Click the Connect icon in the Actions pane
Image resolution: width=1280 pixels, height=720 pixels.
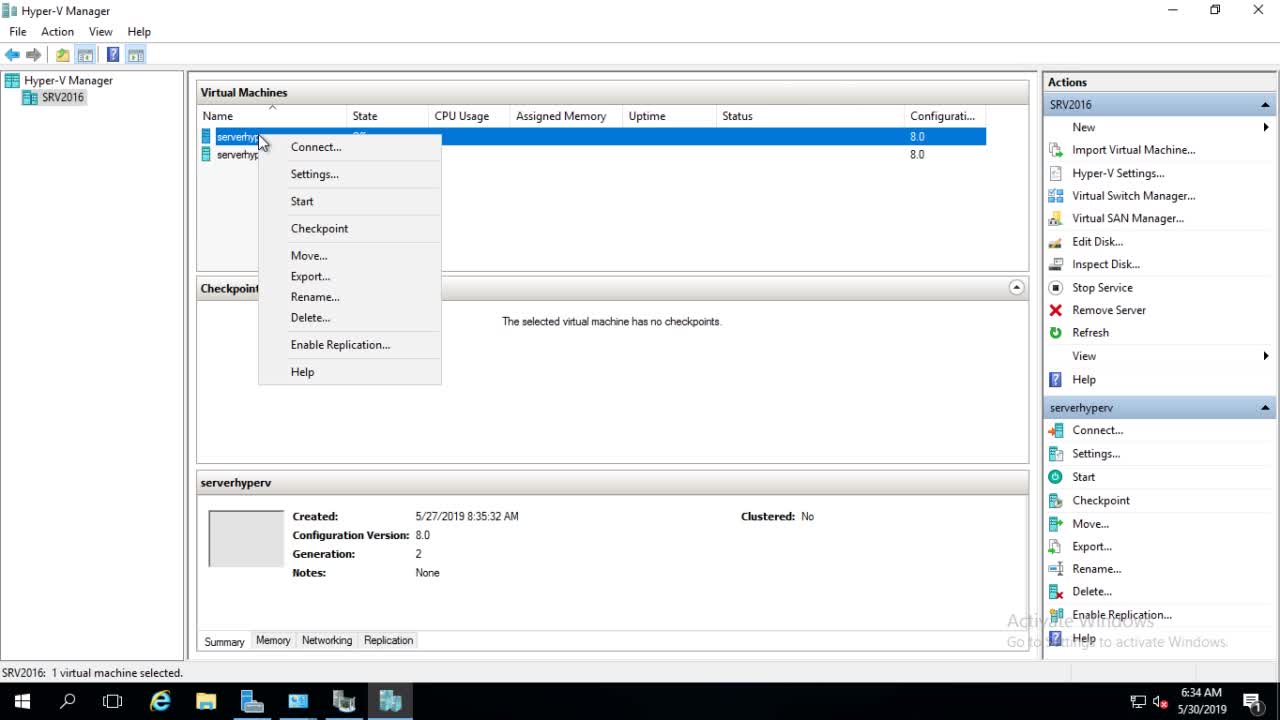(x=1055, y=430)
